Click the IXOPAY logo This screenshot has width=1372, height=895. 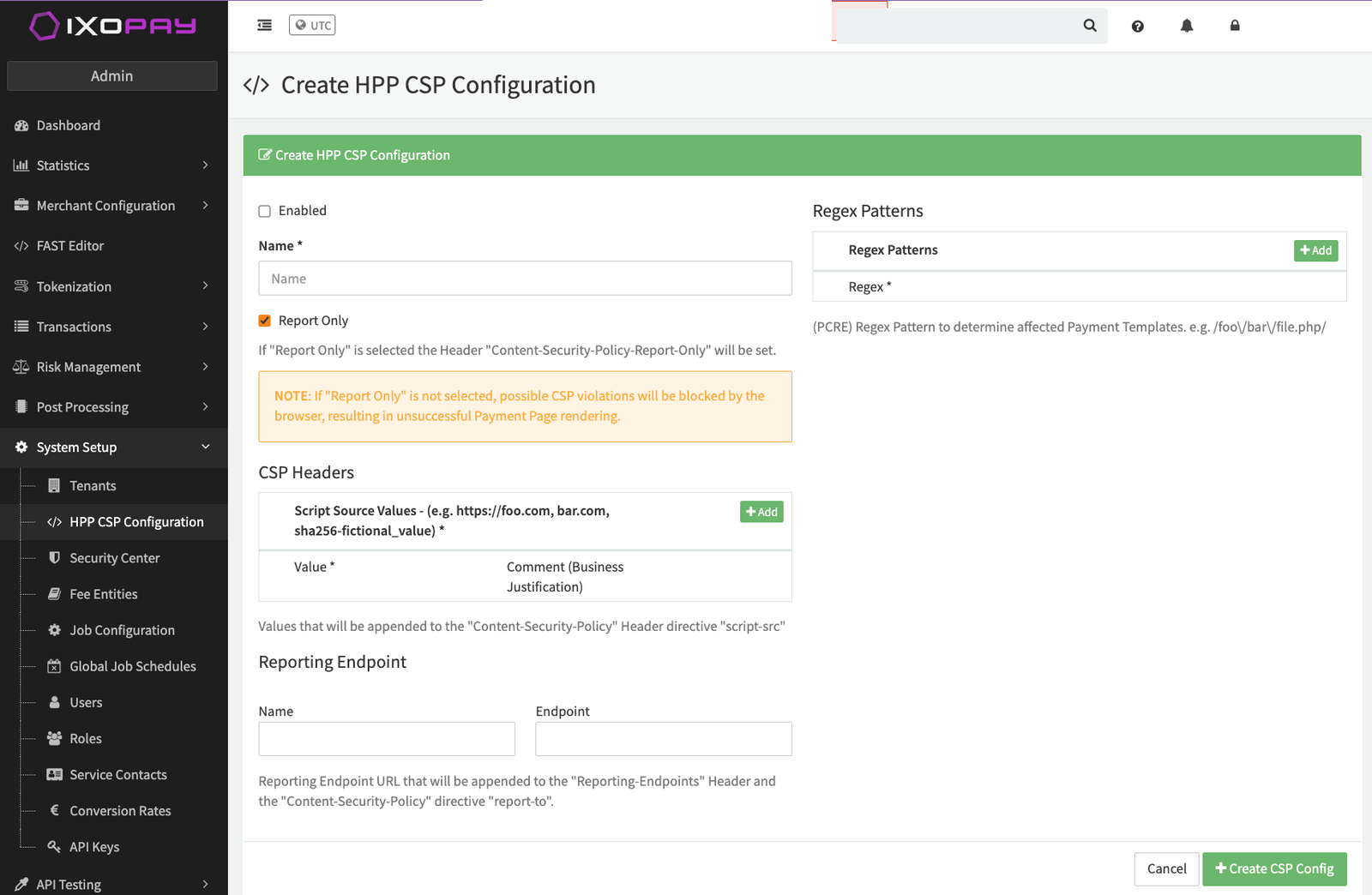tap(113, 26)
